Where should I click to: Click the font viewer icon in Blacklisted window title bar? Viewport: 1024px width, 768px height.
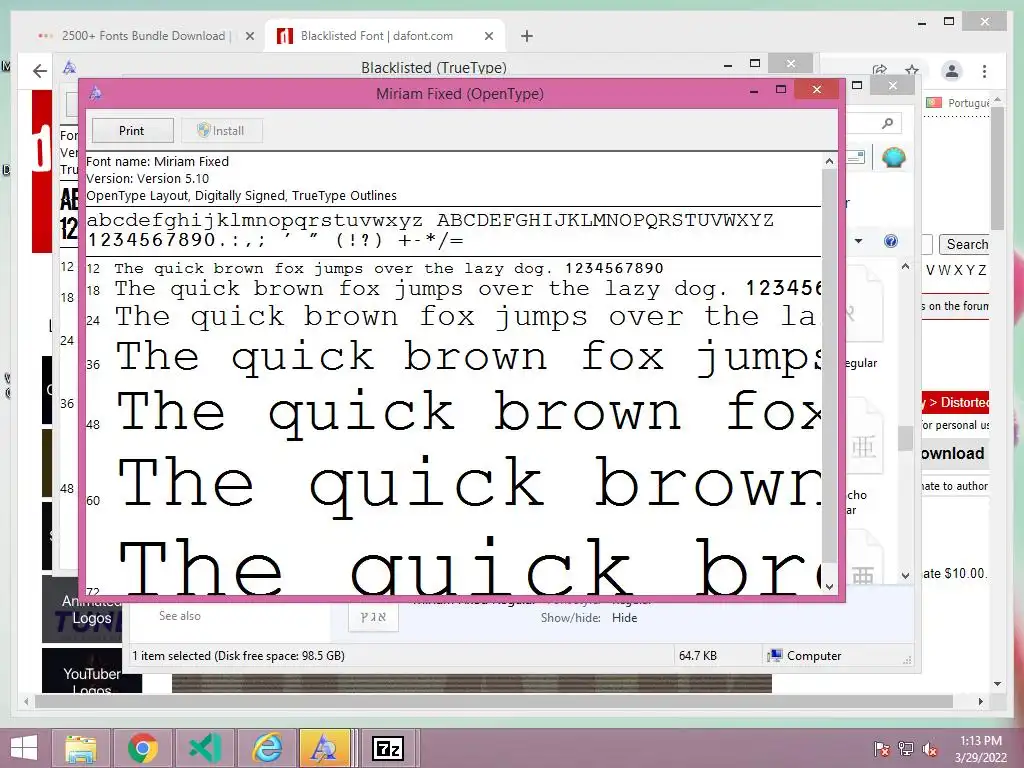(69, 67)
